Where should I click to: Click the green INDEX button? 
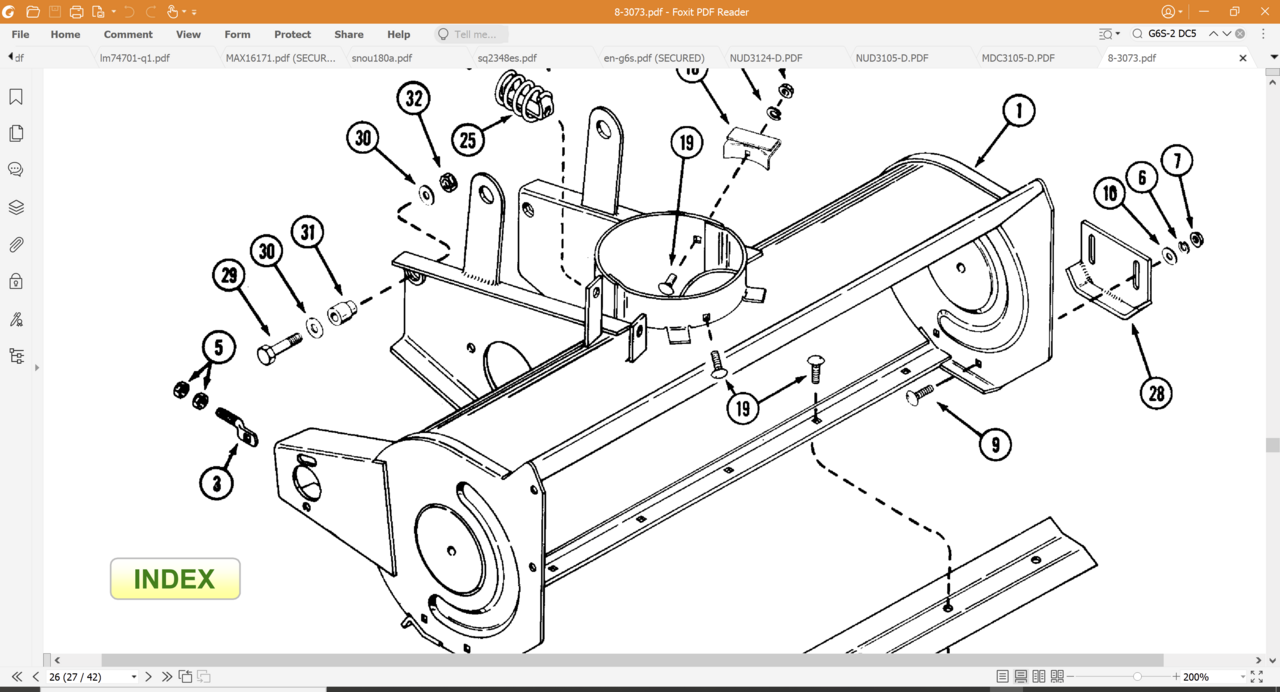[x=175, y=579]
